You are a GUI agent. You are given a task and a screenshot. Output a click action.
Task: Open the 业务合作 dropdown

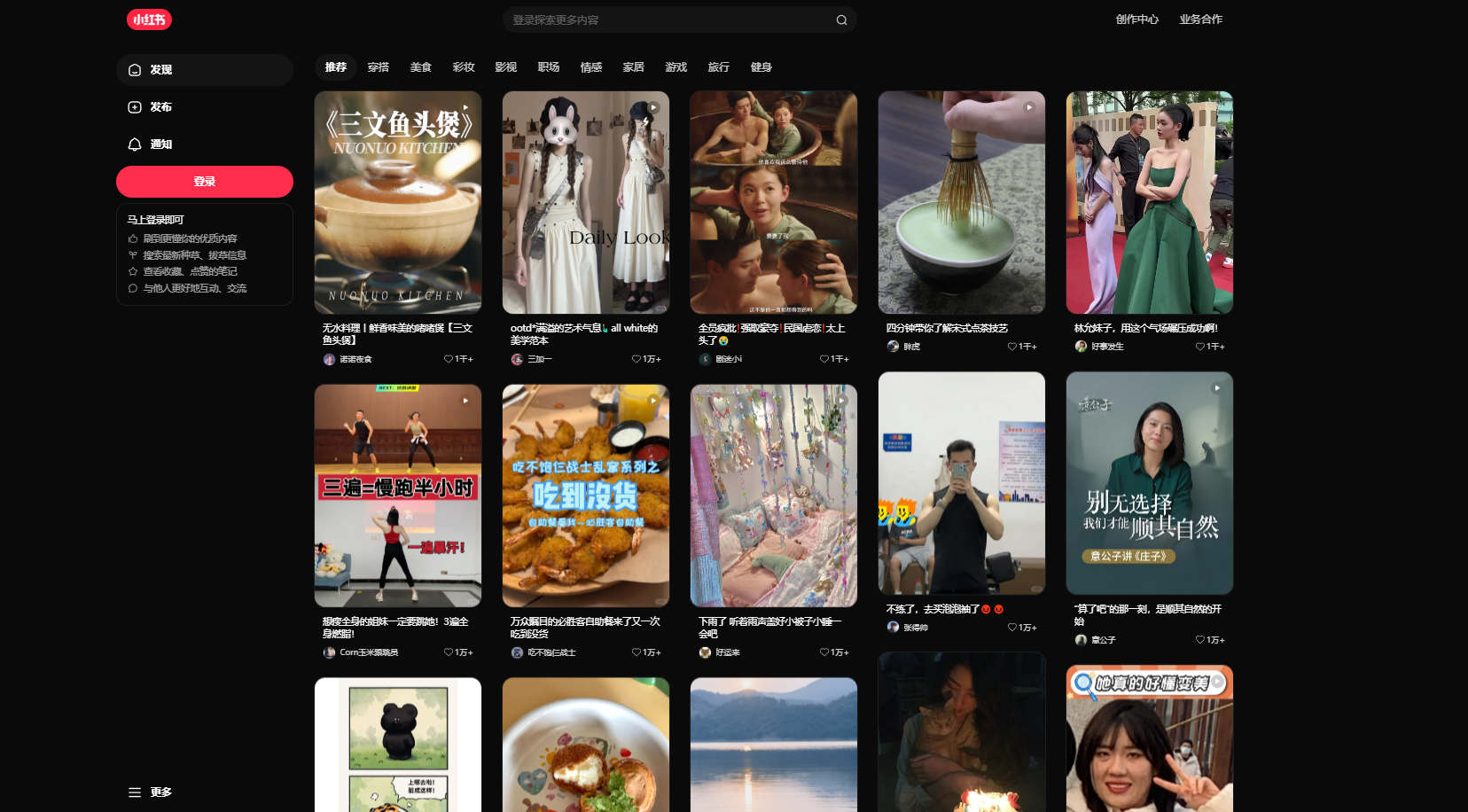click(1200, 20)
